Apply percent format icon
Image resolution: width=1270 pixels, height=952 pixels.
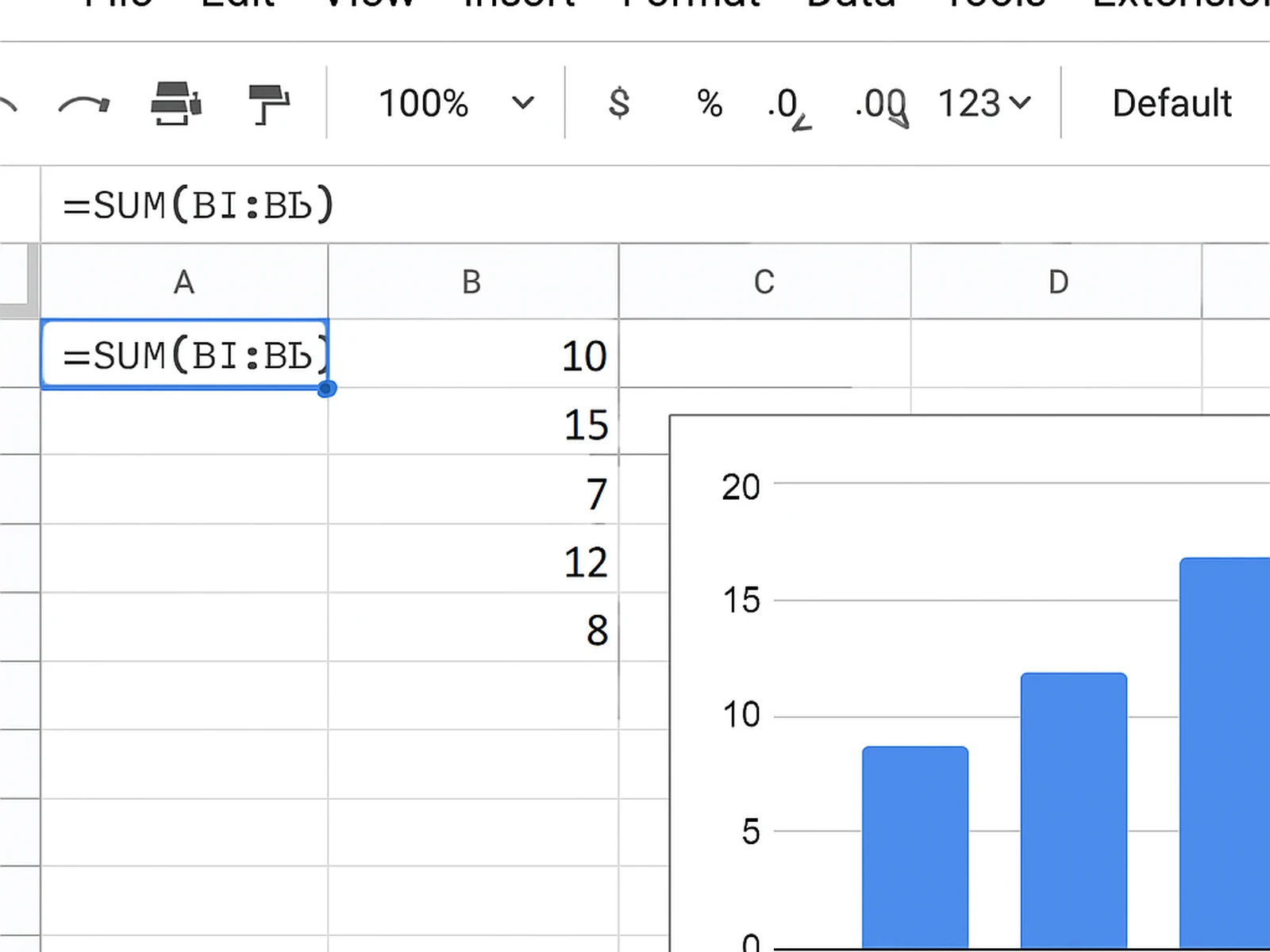[x=709, y=104]
